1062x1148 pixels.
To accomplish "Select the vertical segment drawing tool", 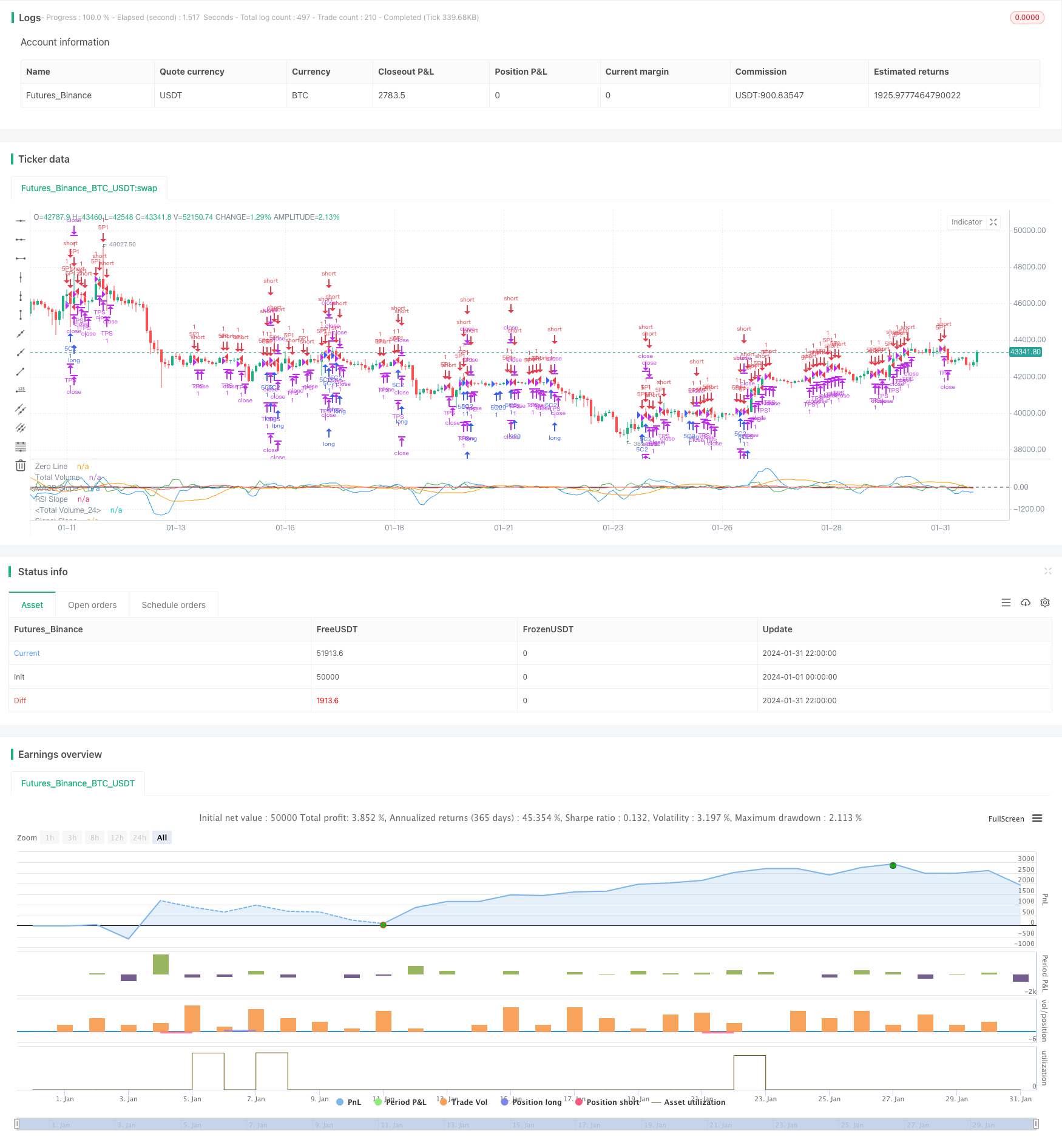I will click(x=21, y=315).
